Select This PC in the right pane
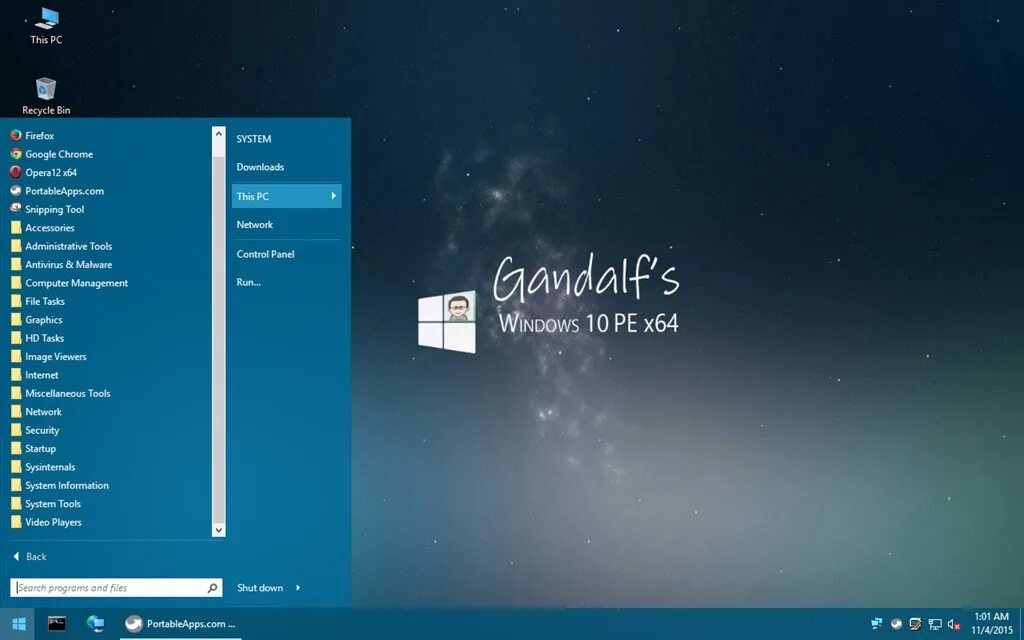 tap(287, 196)
